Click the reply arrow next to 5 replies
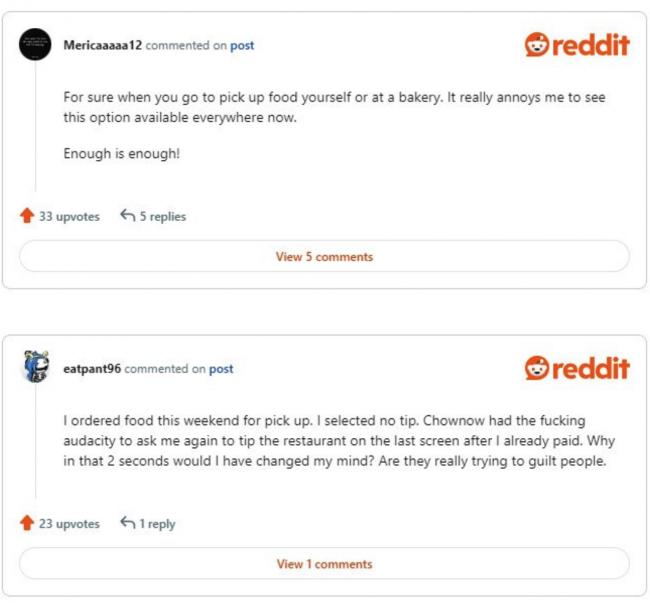650x603 pixels. [x=128, y=215]
